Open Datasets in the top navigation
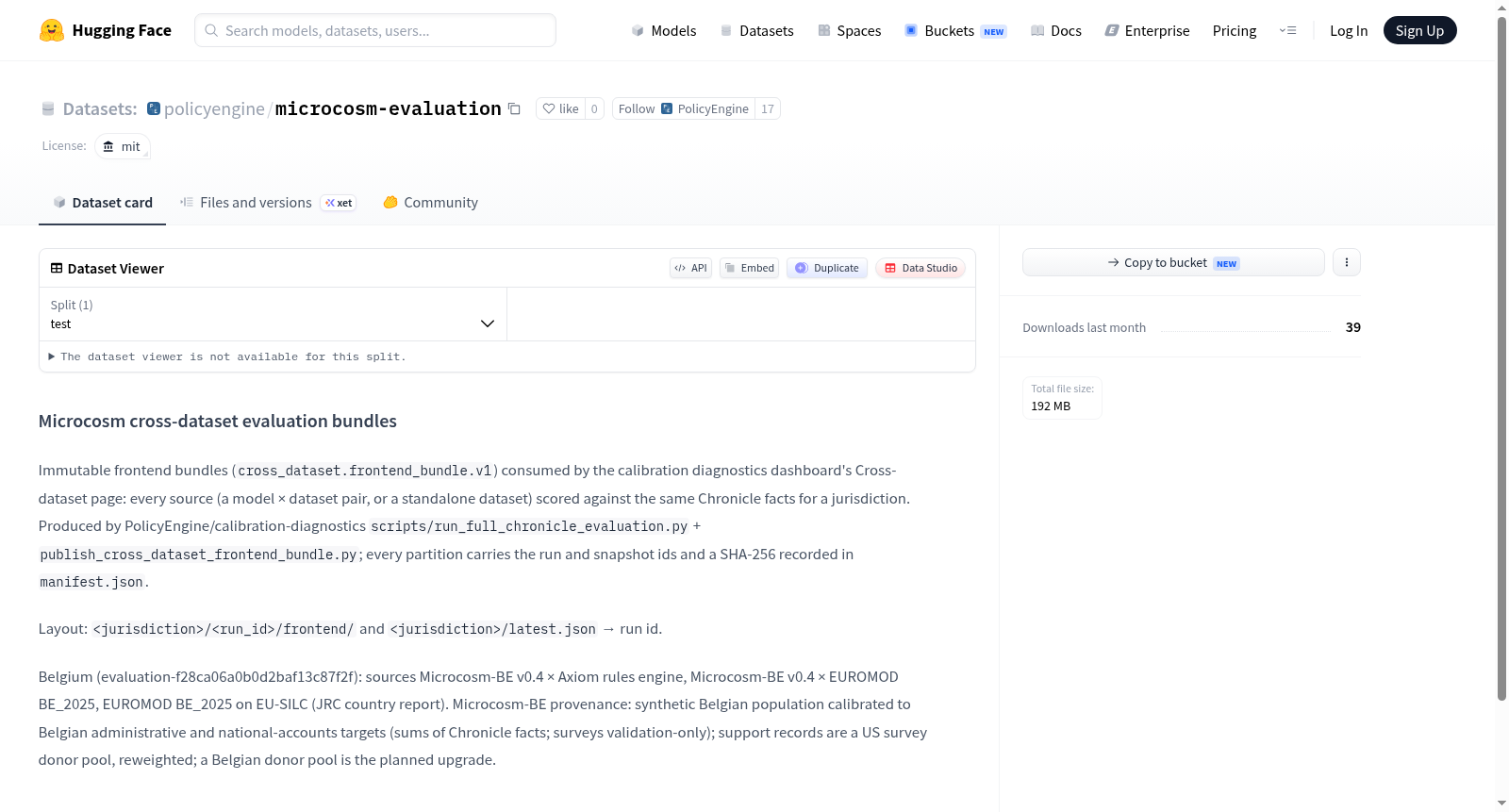The image size is (1509, 812). pyautogui.click(x=756, y=30)
